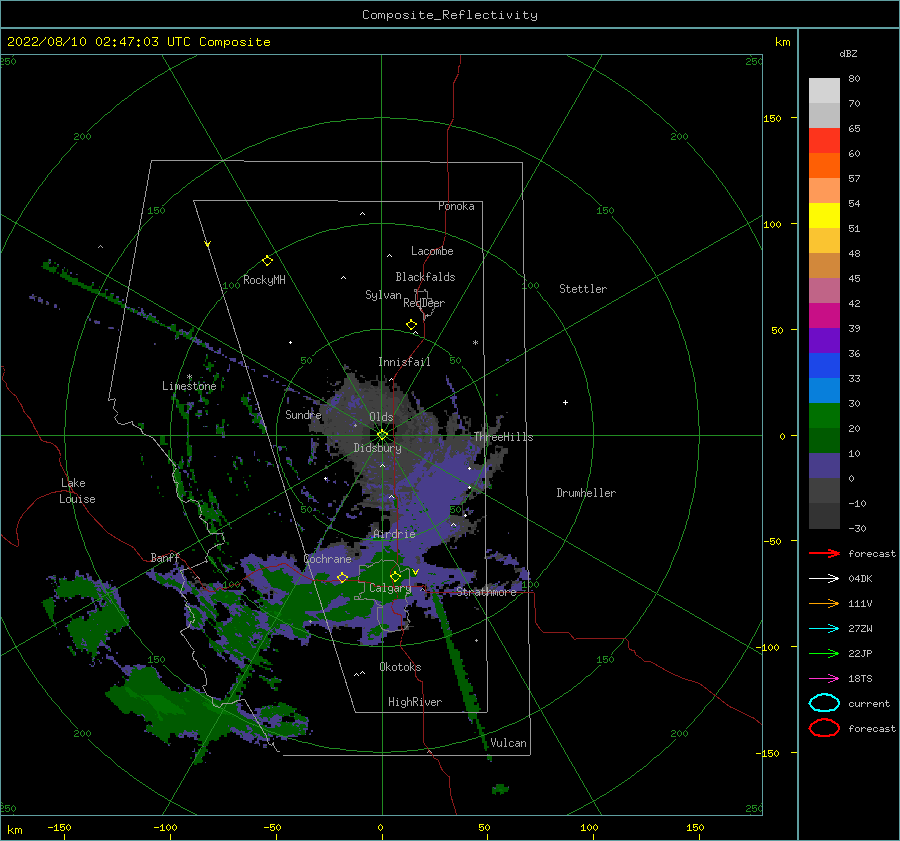Click the yellow diamond marker inside Calgary

pyautogui.click(x=395, y=576)
